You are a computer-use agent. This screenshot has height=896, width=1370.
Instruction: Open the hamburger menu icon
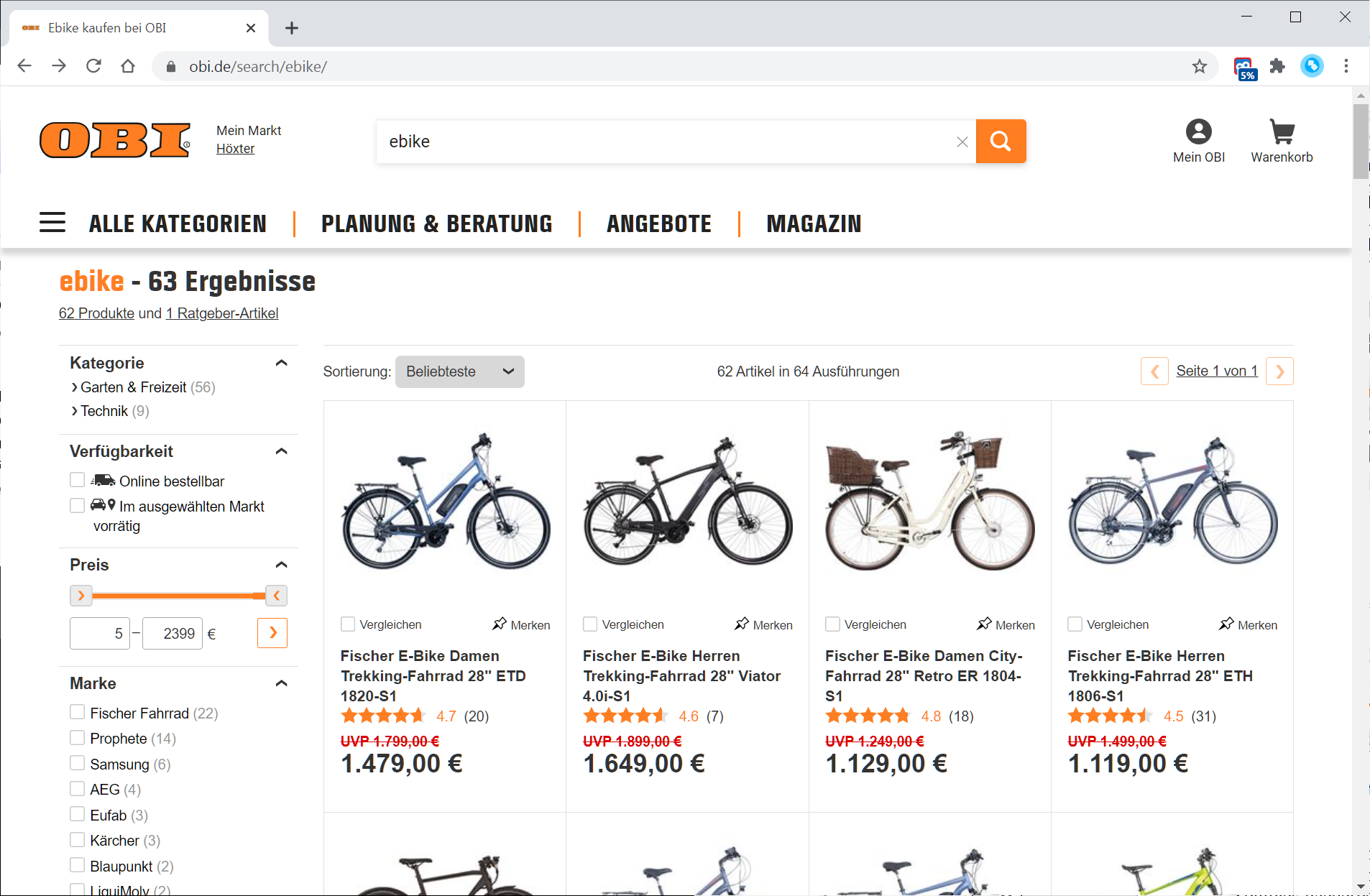52,223
